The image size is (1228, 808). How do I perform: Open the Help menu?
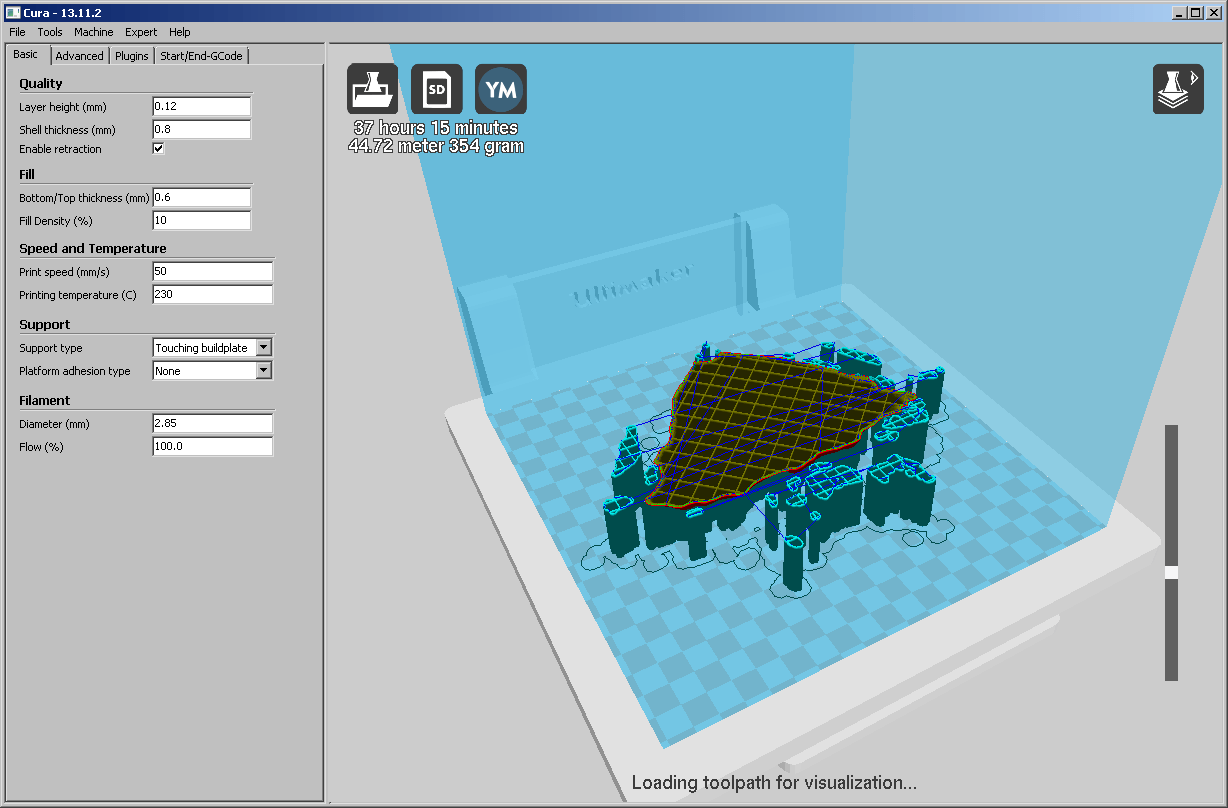179,32
